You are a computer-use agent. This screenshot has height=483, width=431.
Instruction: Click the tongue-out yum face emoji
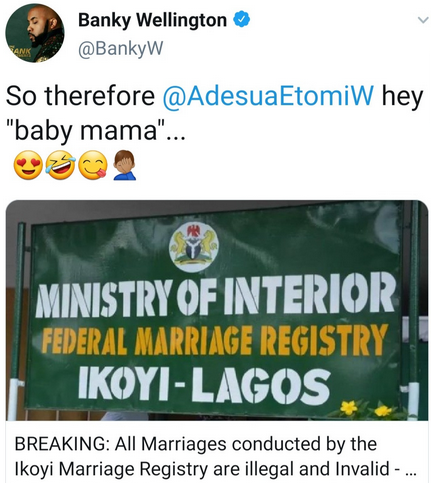point(93,165)
